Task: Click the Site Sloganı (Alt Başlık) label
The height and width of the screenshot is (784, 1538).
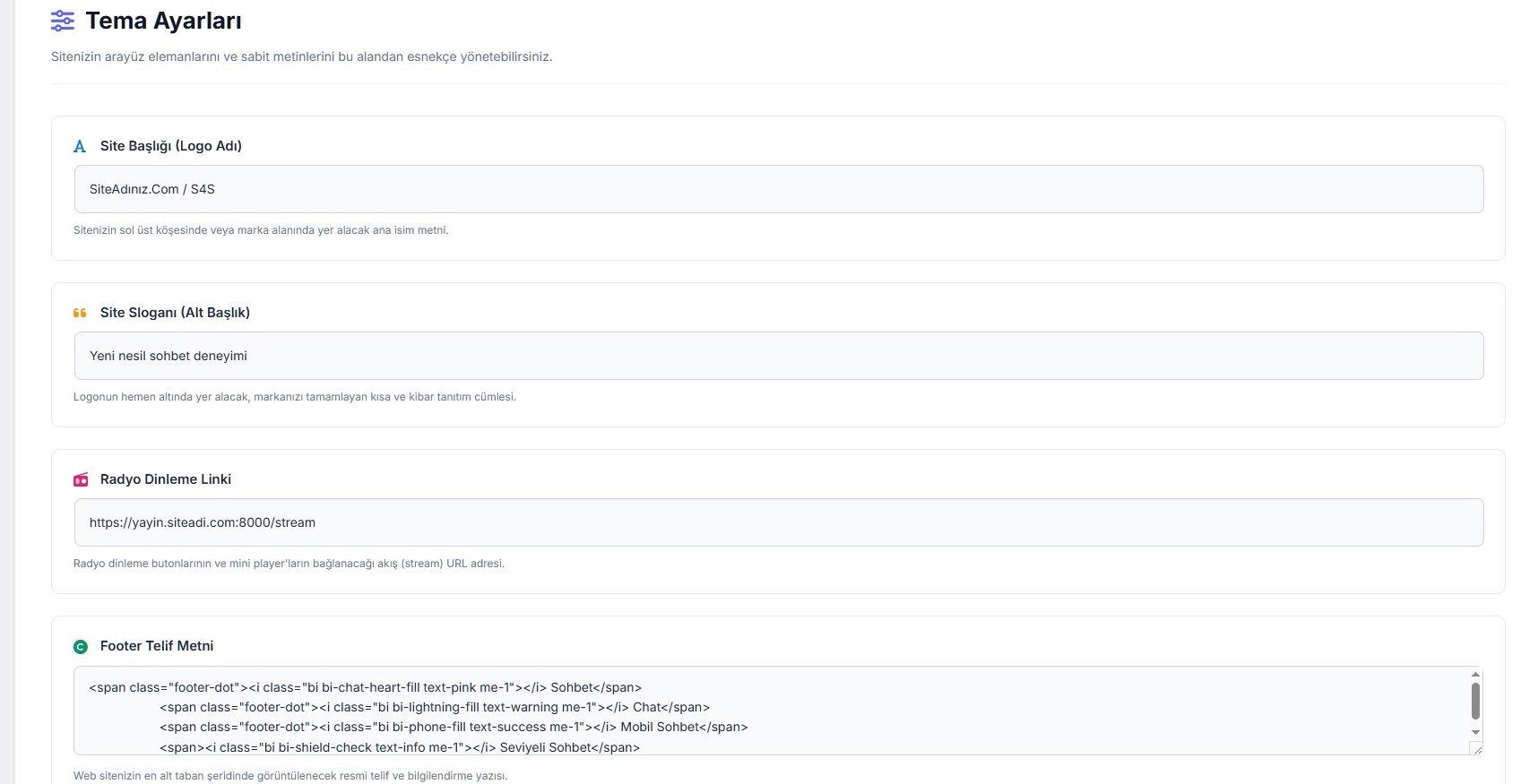Action: [x=175, y=313]
